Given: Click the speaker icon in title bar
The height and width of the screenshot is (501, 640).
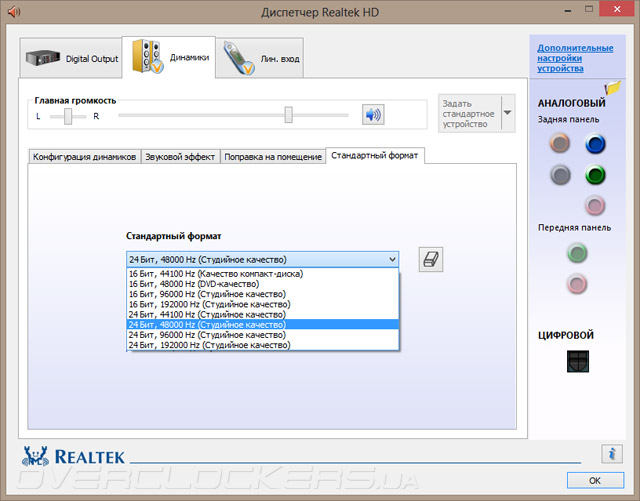Looking at the screenshot, I should tap(14, 11).
